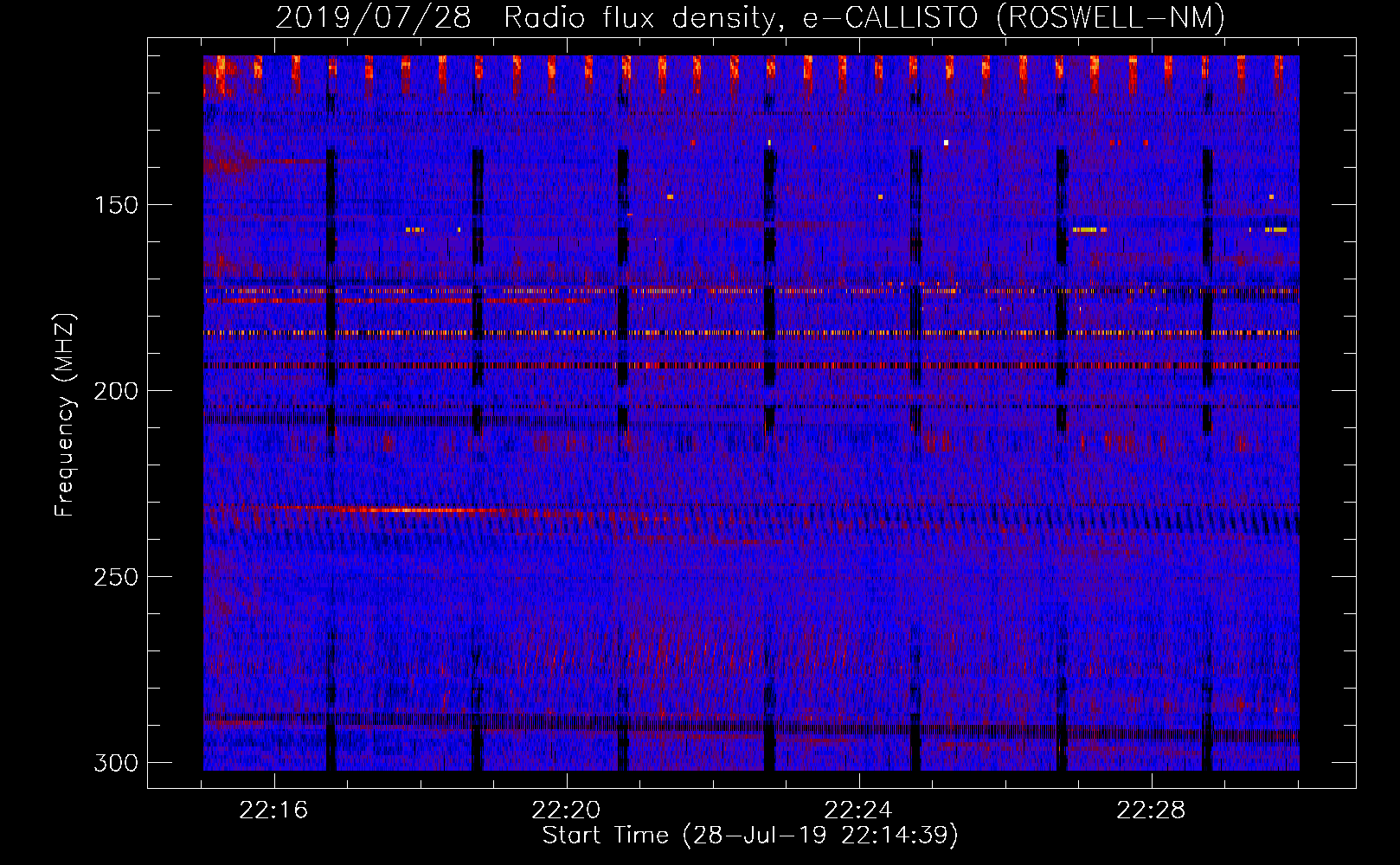
Task: Click the 250 frequency tick label
Action: (116, 577)
